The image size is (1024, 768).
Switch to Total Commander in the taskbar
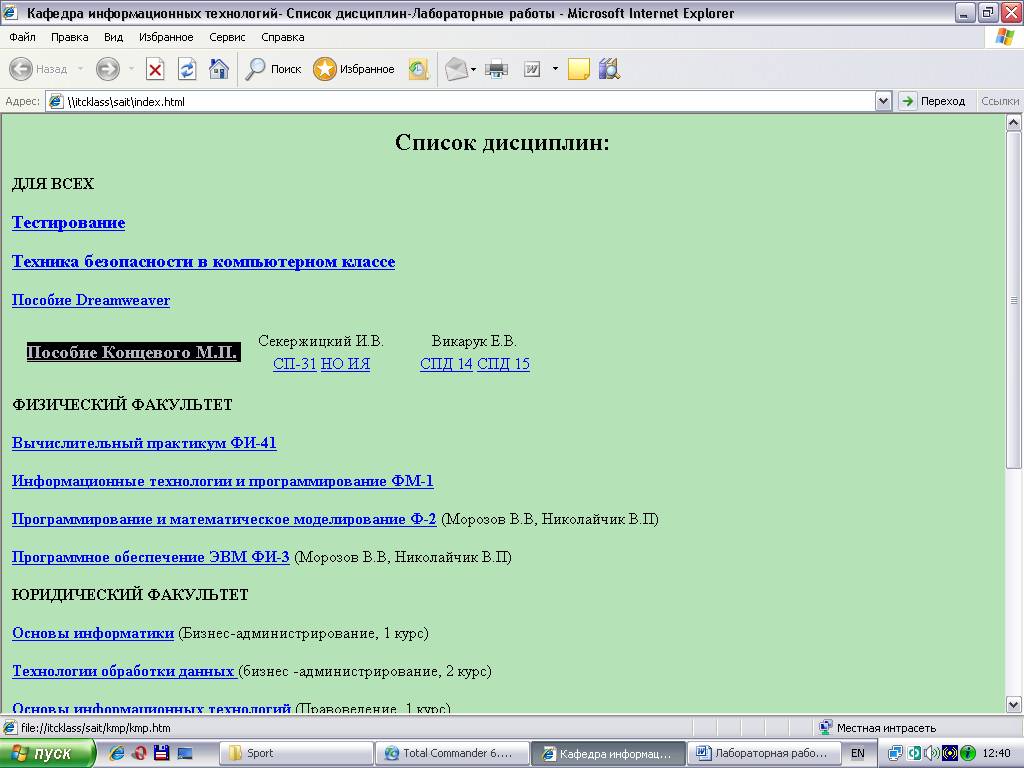[x=451, y=753]
